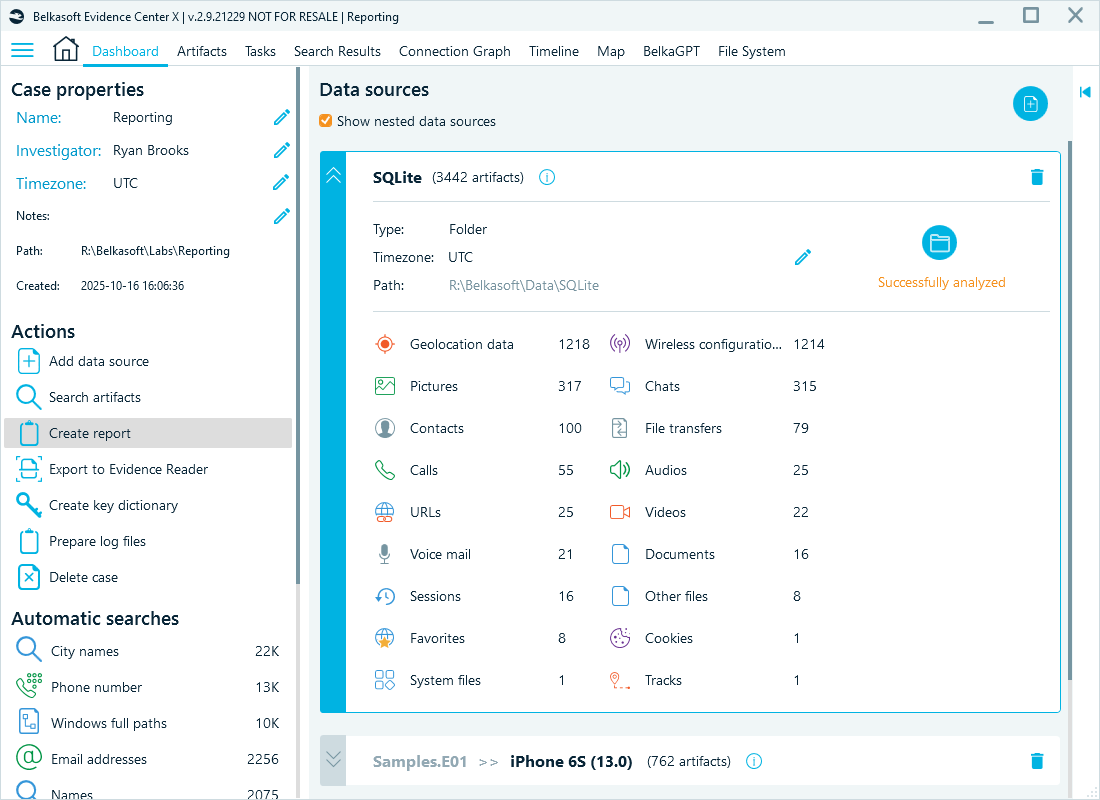
Task: Collapse the Data sources pane using the arrow
Action: pyautogui.click(x=1085, y=91)
